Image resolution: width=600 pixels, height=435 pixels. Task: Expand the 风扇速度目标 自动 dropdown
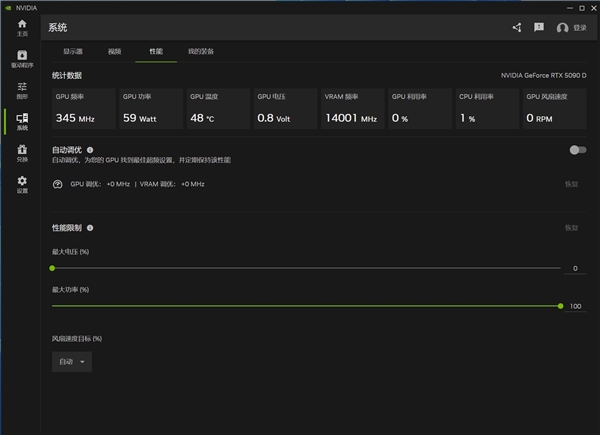coord(72,361)
